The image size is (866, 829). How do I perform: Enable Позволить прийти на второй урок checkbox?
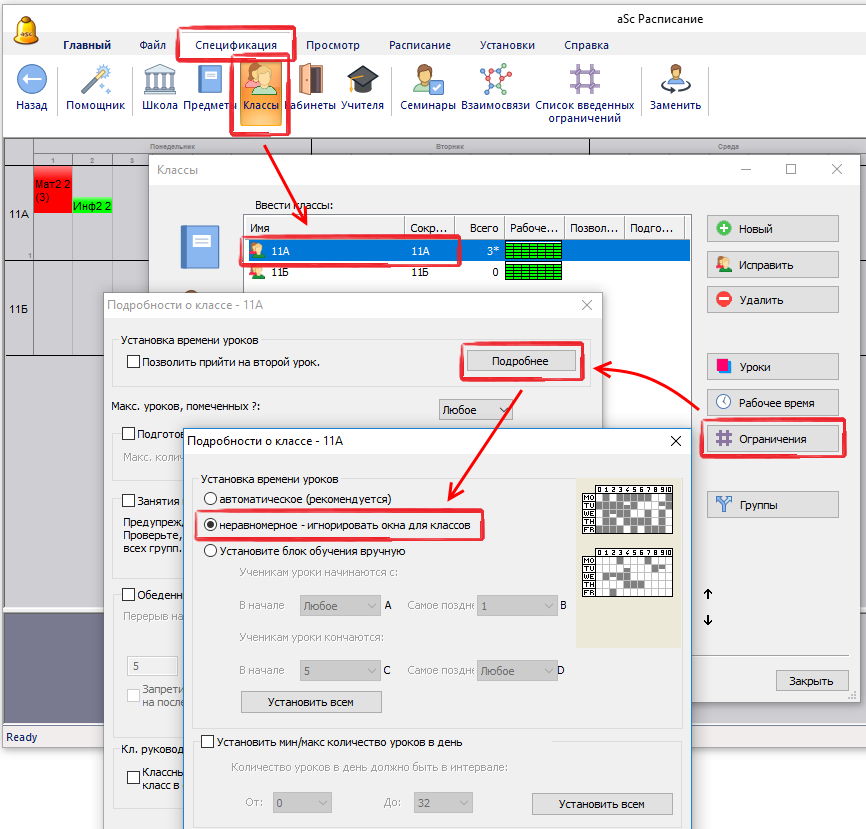[x=134, y=362]
